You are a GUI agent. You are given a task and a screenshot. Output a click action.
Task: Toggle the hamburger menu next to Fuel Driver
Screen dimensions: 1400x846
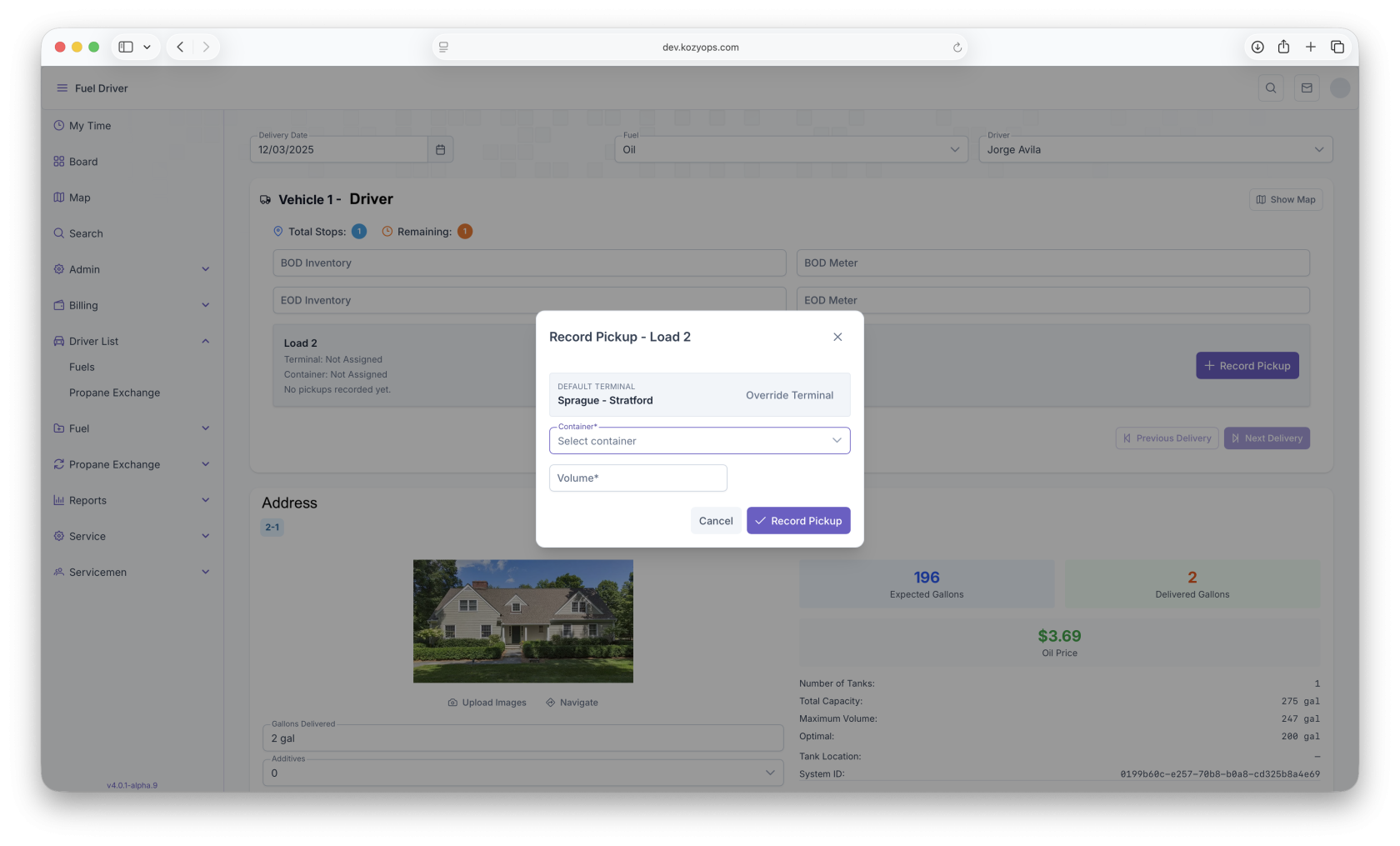point(62,88)
